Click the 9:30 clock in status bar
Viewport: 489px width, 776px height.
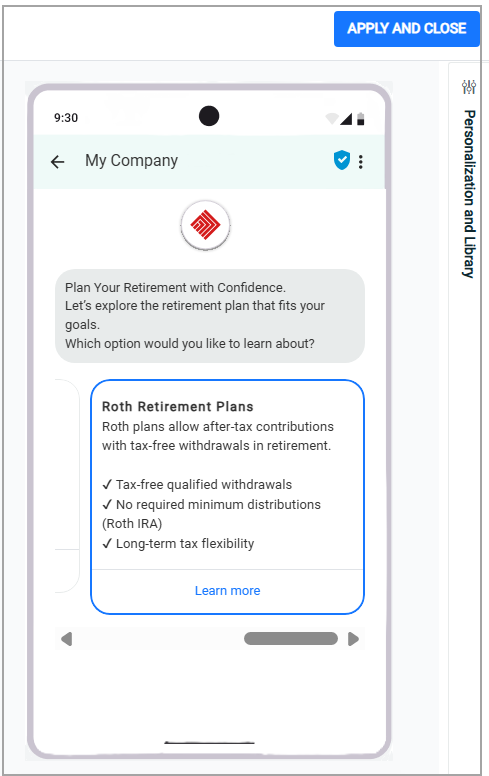pos(66,118)
